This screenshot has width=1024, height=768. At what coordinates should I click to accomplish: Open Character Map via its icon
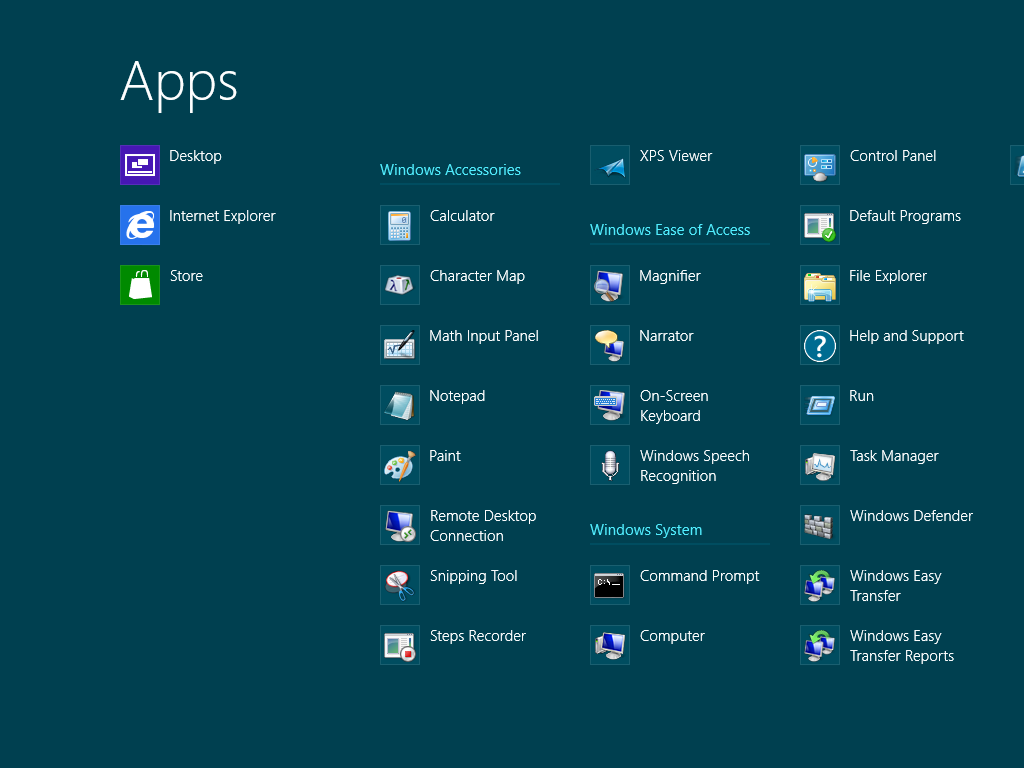pos(400,285)
